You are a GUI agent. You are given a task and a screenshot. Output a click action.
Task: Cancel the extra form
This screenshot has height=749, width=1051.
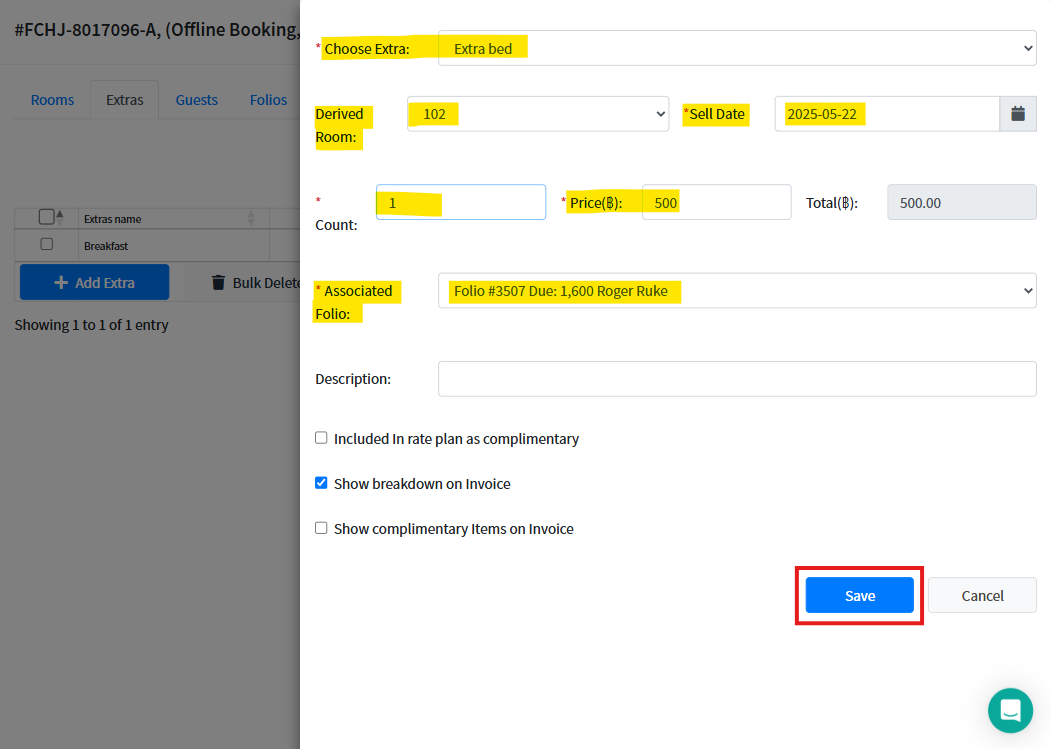pyautogui.click(x=981, y=595)
